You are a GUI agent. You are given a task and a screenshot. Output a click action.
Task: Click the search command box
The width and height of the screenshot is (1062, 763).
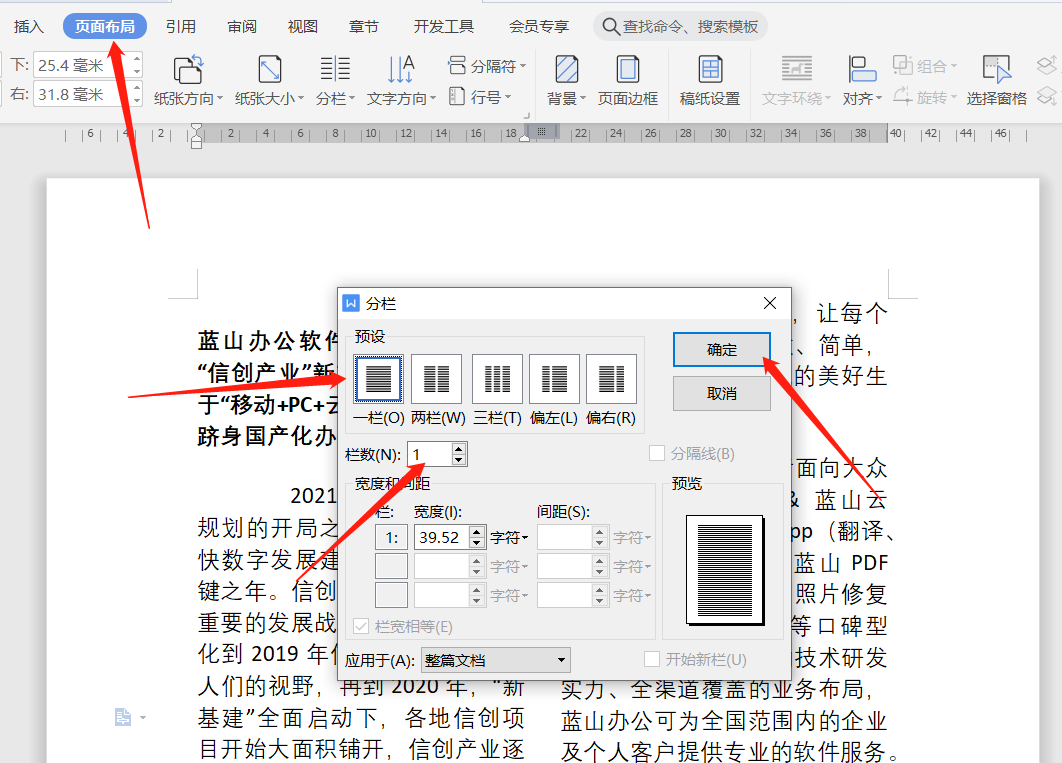coord(680,26)
